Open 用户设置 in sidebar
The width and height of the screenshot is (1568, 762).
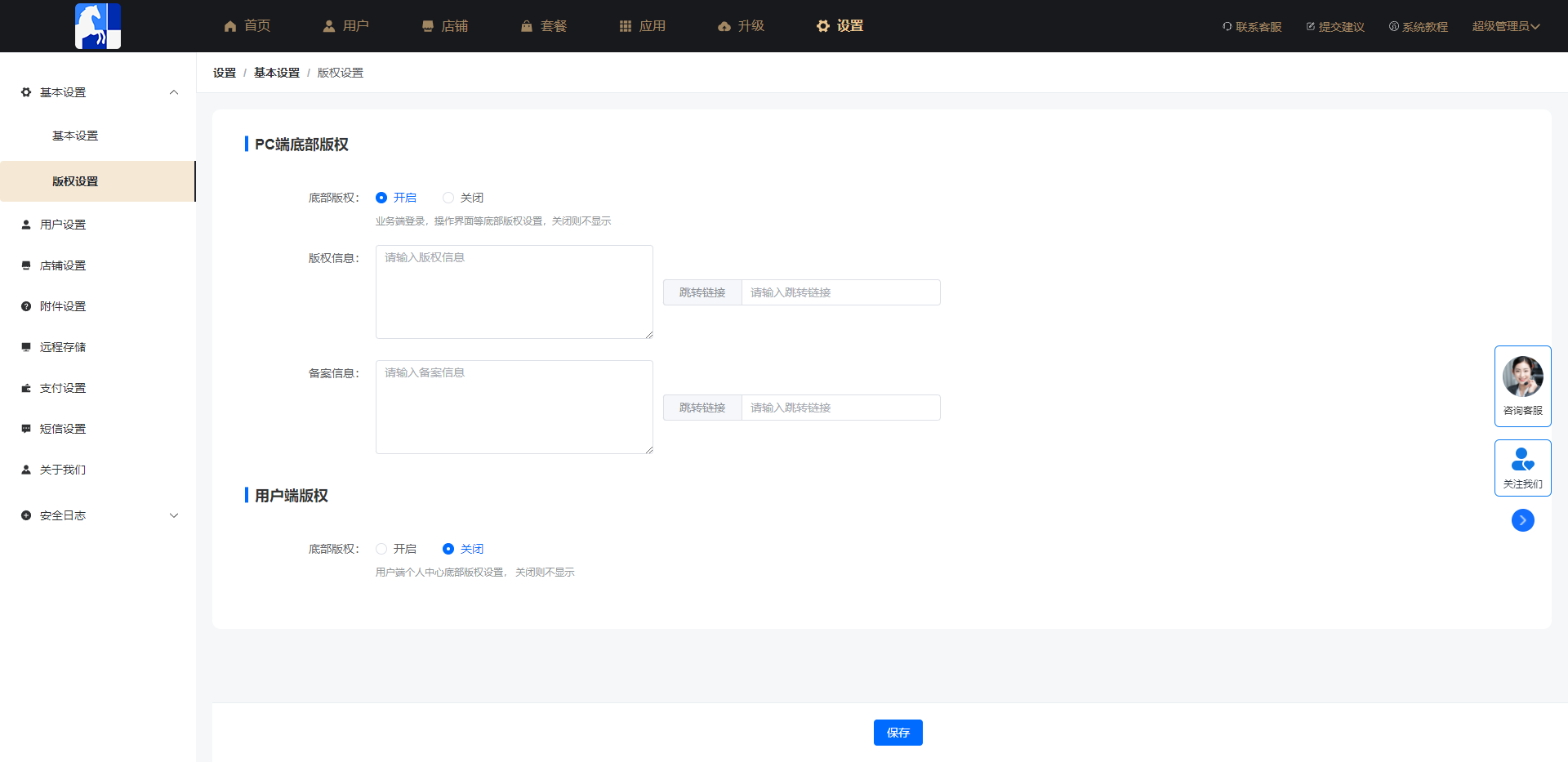click(x=98, y=225)
